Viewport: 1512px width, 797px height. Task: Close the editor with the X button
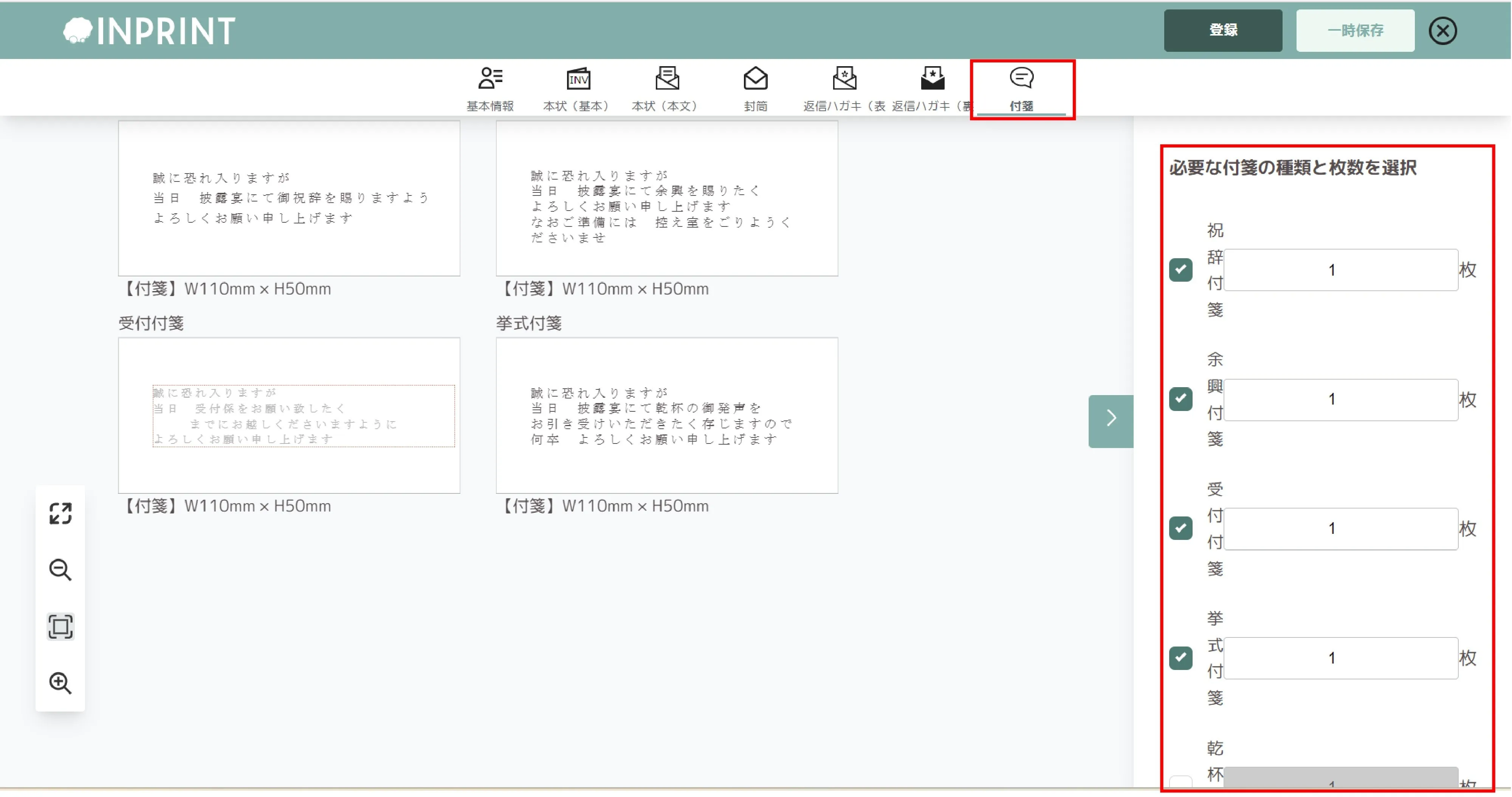[1442, 31]
